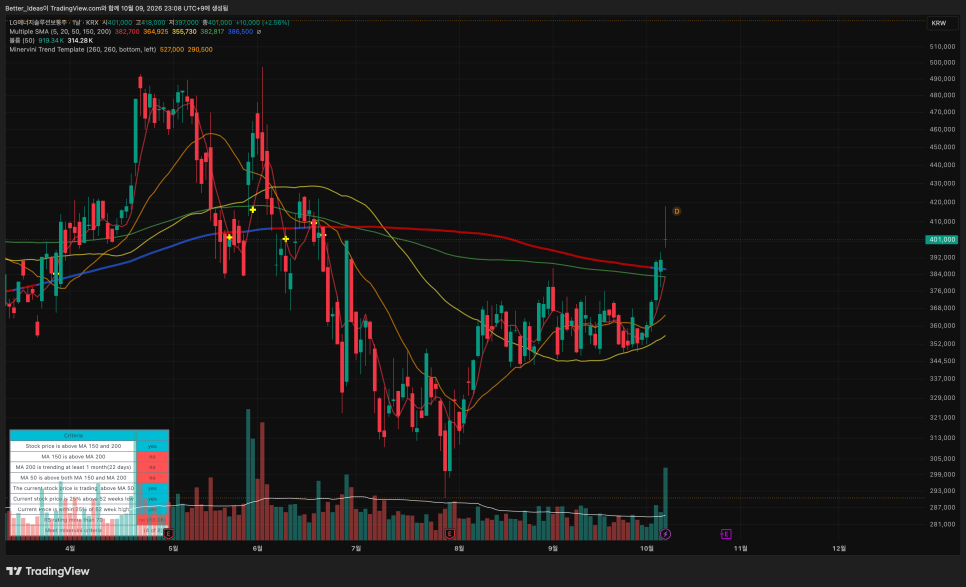Click the green SMA value 382,817
966x587 pixels.
pos(212,31)
